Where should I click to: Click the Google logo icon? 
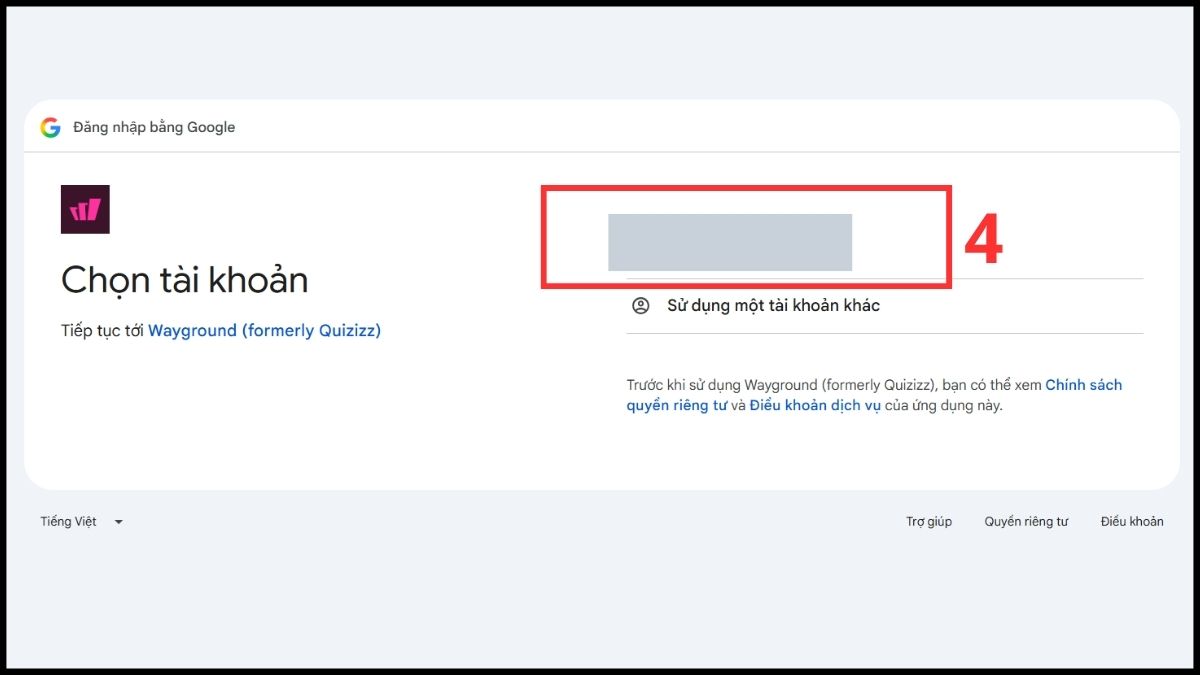(50, 127)
